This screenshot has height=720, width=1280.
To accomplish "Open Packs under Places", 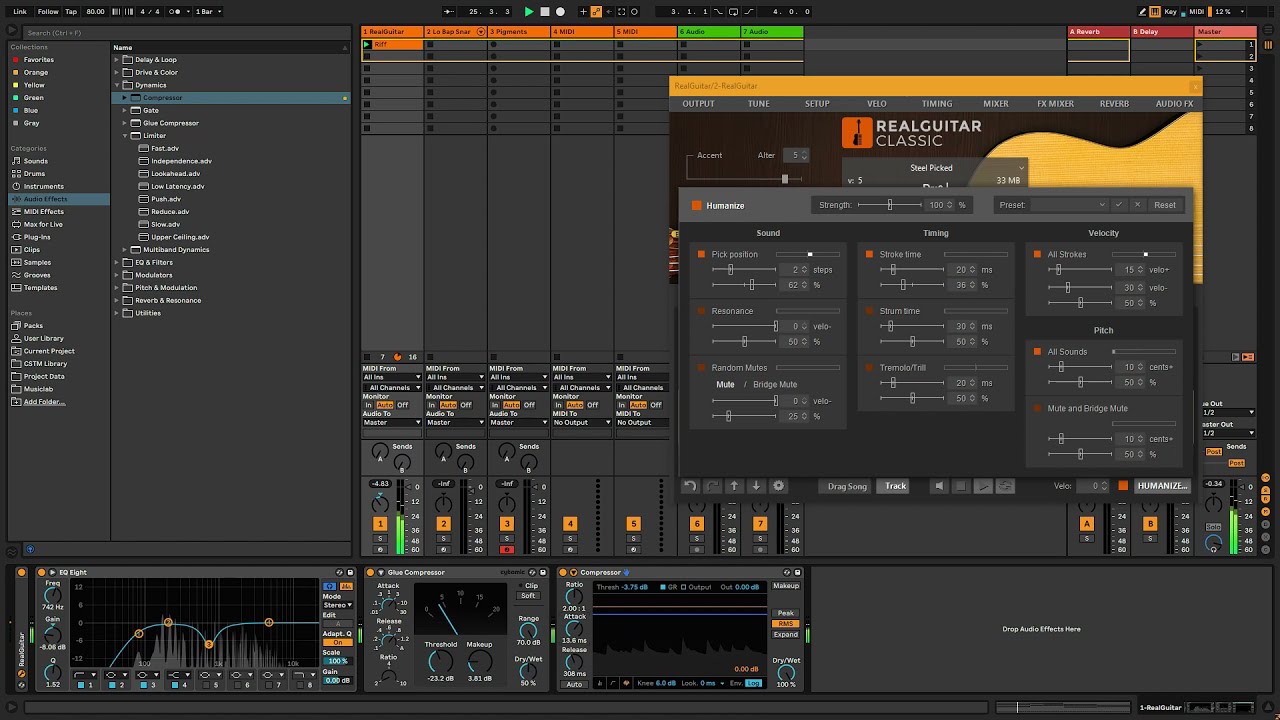I will (33, 326).
